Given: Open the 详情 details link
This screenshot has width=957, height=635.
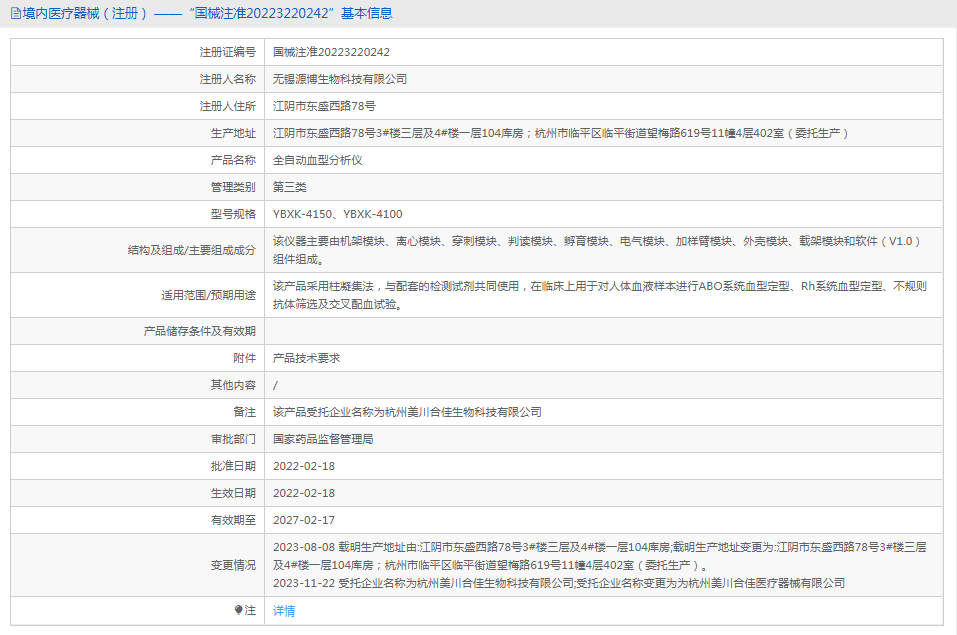Looking at the screenshot, I should tap(284, 611).
